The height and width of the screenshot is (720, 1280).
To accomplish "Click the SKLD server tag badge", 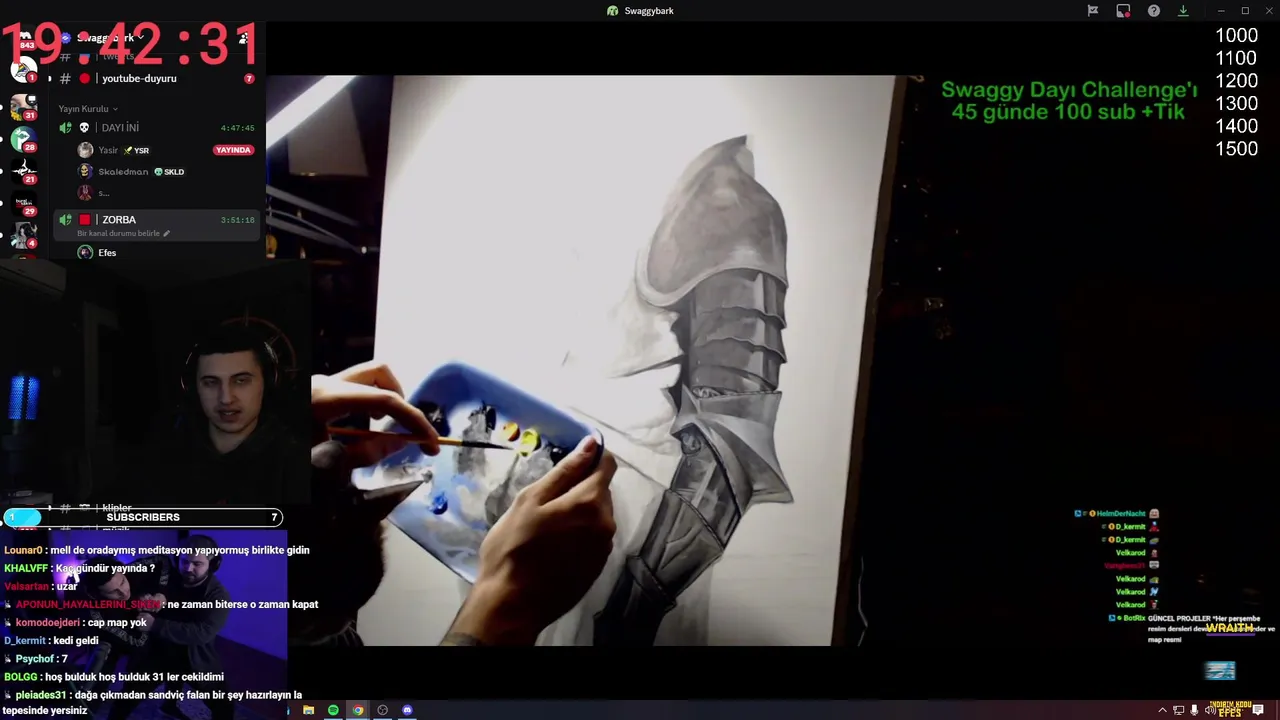I will click(169, 172).
